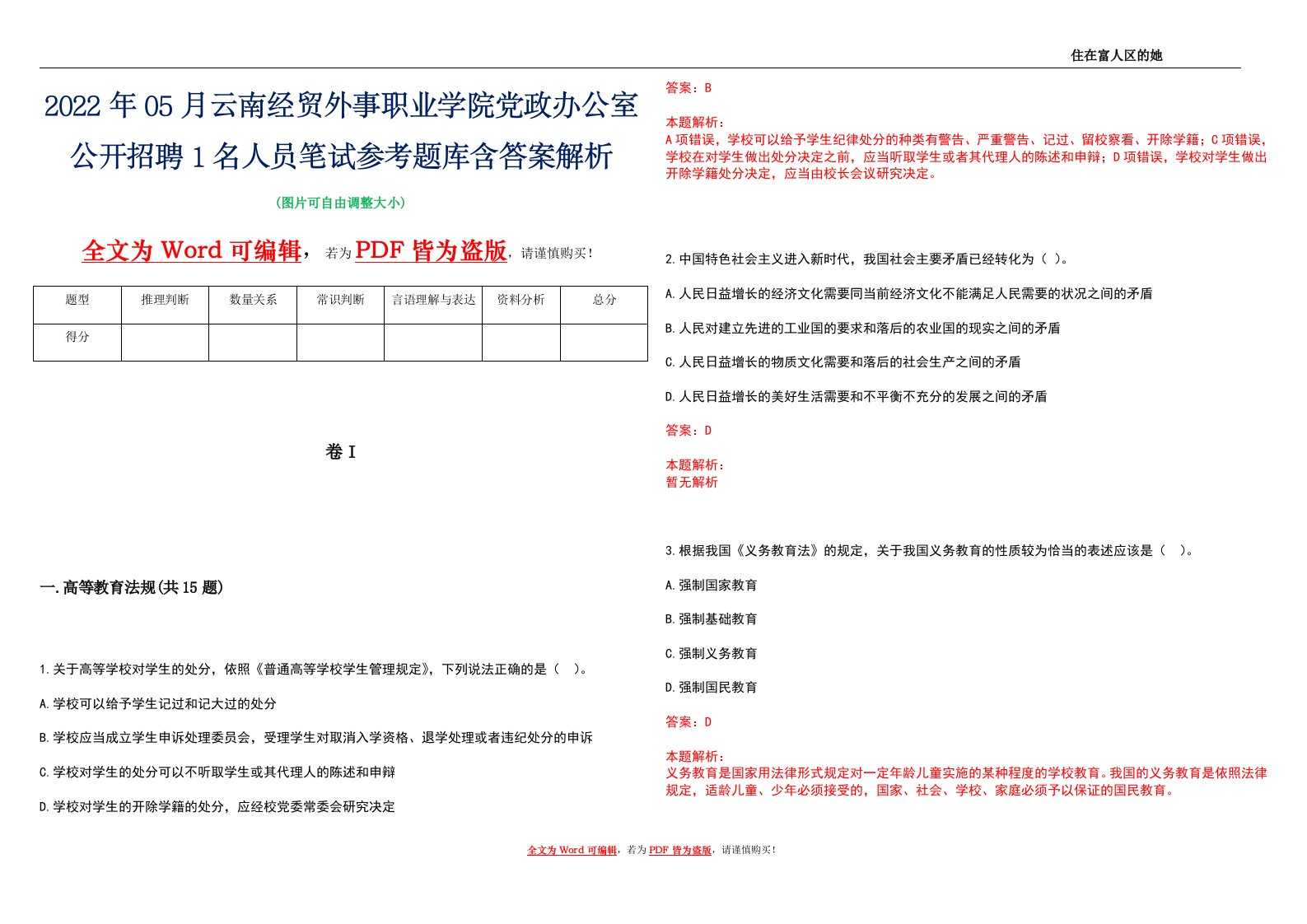The height and width of the screenshot is (924, 1307).
Task: Click the section heading 一.高等教育法规(共15题)
Action: [x=132, y=587]
